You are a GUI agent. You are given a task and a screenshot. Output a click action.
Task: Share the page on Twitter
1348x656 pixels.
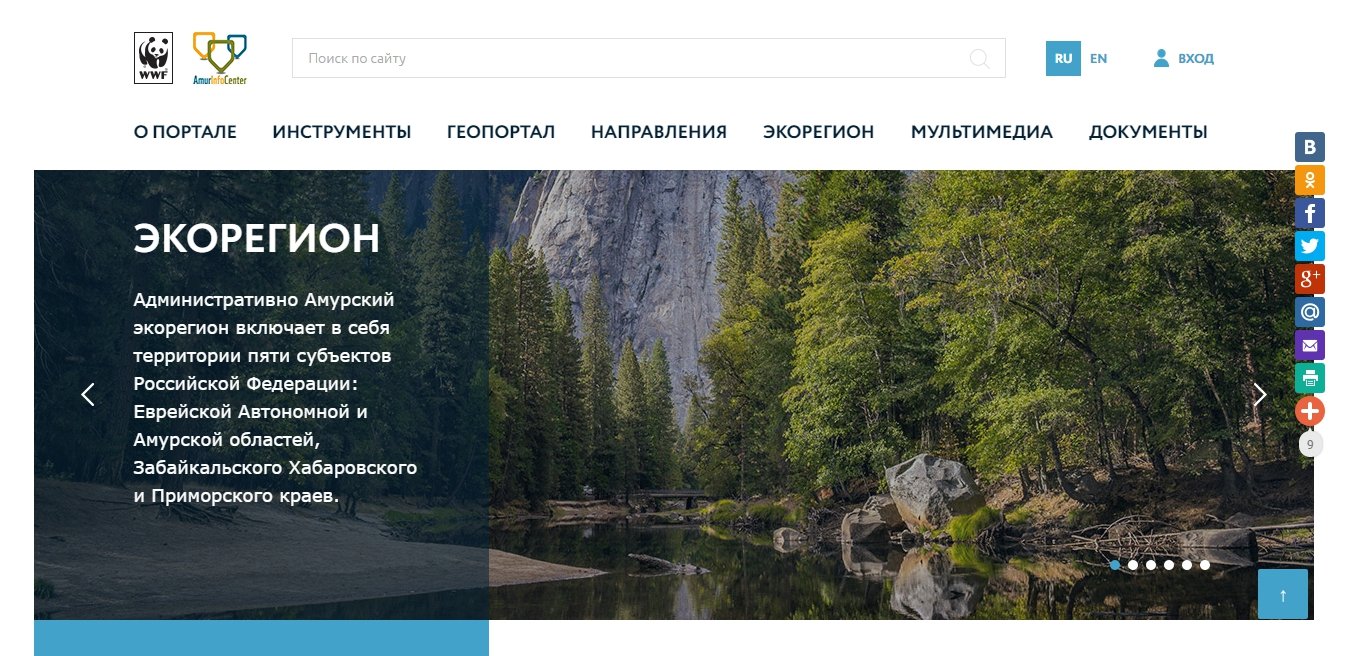pyautogui.click(x=1310, y=246)
